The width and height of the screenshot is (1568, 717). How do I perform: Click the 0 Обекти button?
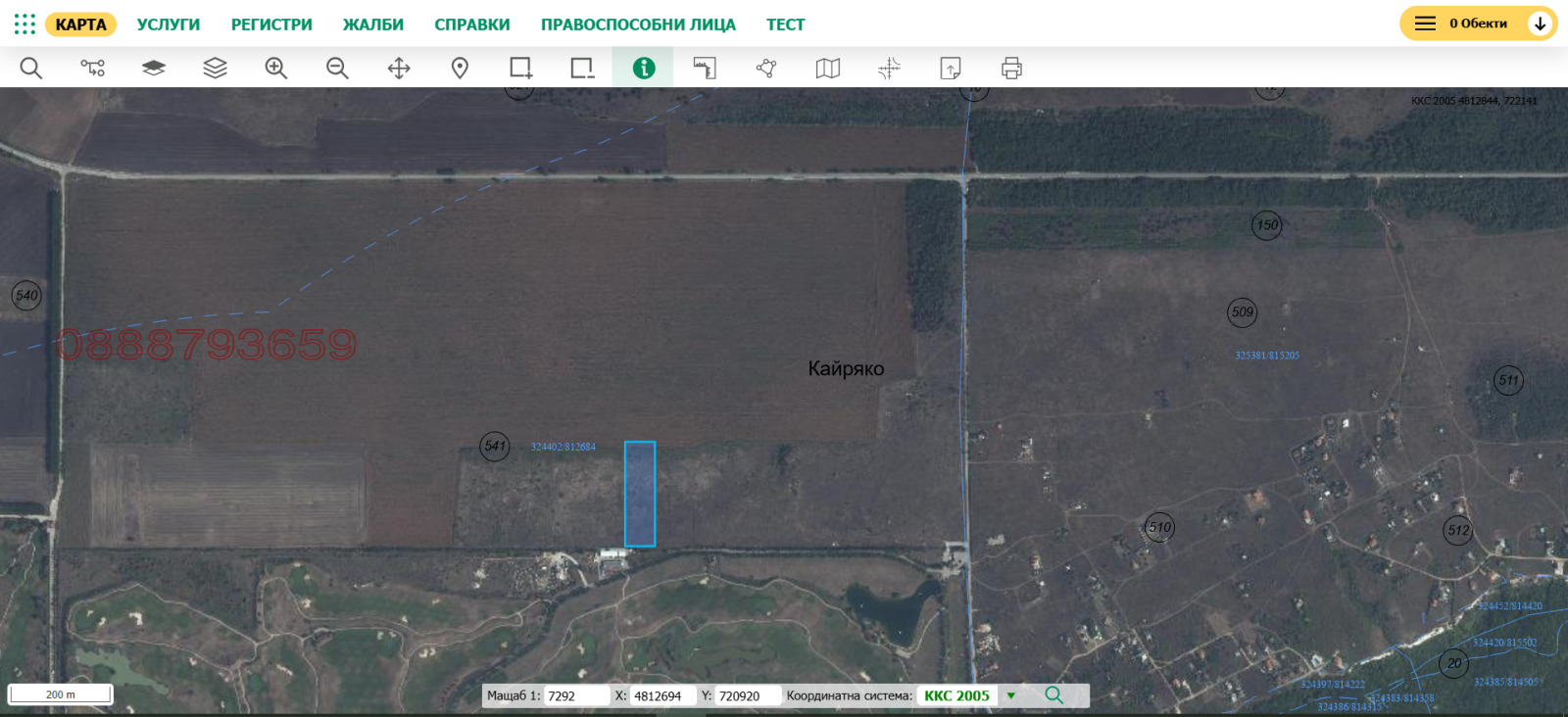(x=1479, y=24)
